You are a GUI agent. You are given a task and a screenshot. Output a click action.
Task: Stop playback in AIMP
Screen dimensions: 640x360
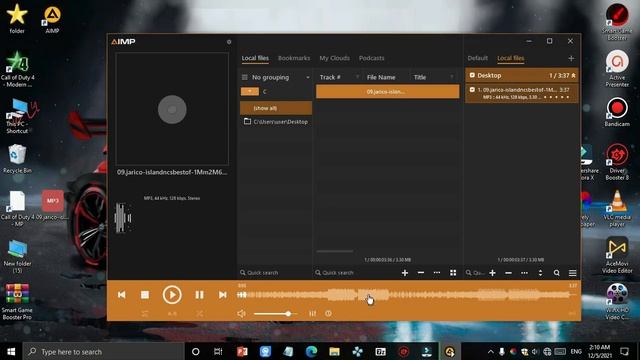pyautogui.click(x=145, y=295)
